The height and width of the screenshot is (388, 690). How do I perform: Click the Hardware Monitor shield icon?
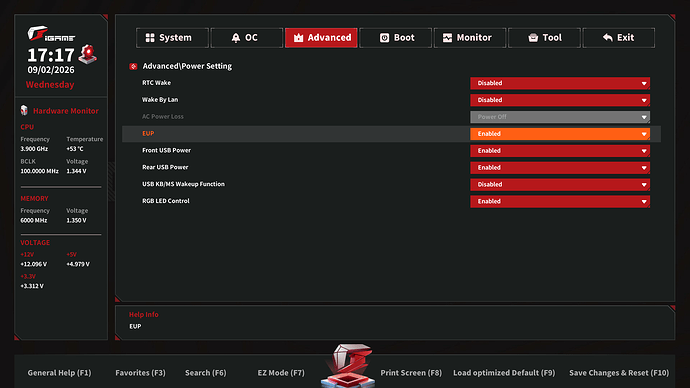coord(24,110)
